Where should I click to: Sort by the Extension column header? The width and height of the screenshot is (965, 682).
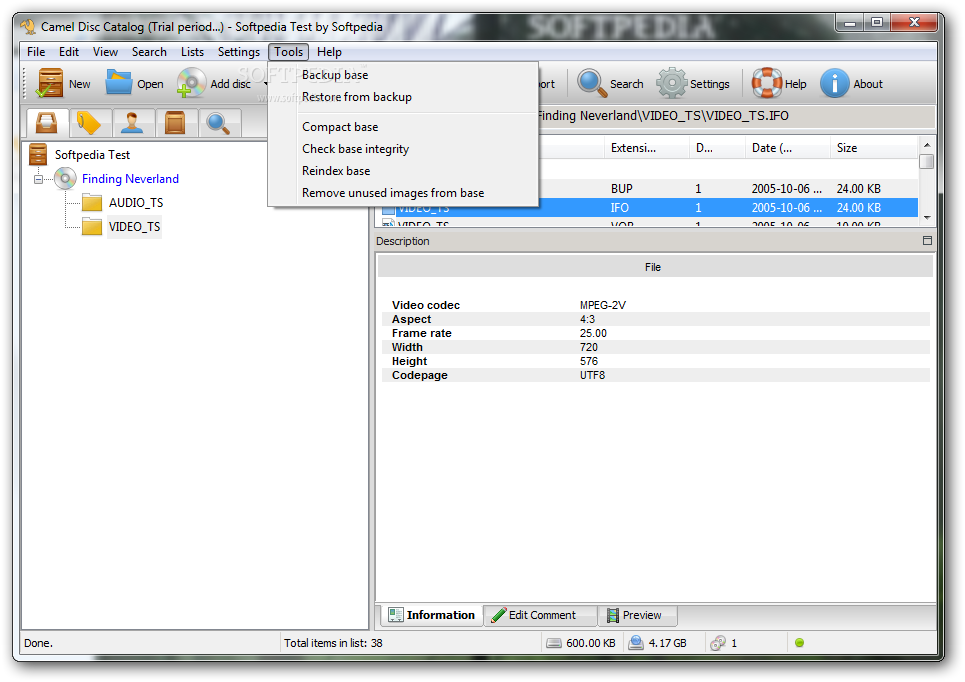[x=646, y=148]
